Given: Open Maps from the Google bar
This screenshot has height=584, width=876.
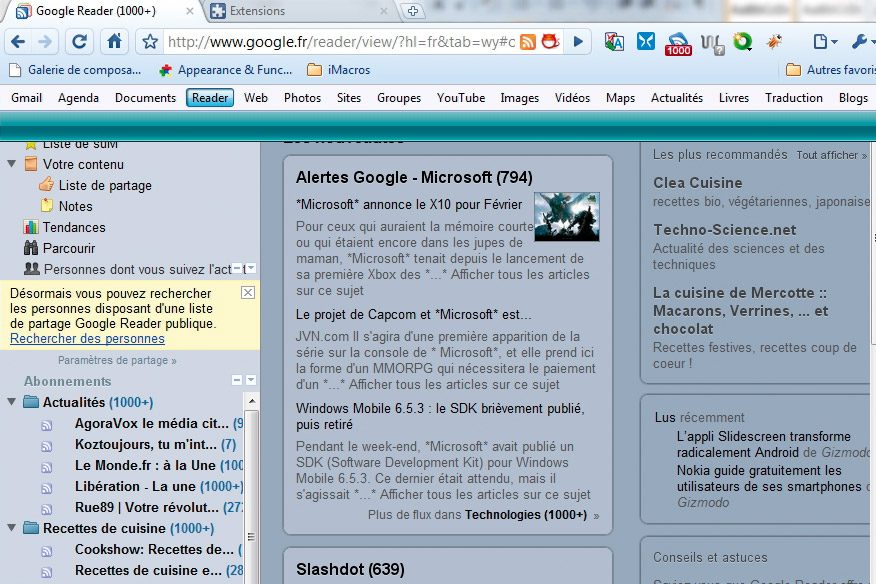Looking at the screenshot, I should tap(620, 98).
